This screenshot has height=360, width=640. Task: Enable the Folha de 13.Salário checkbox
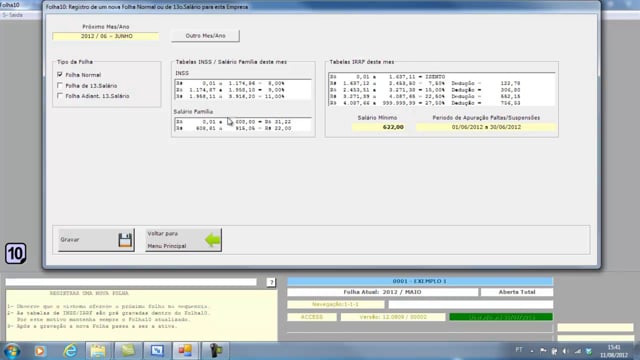point(60,85)
